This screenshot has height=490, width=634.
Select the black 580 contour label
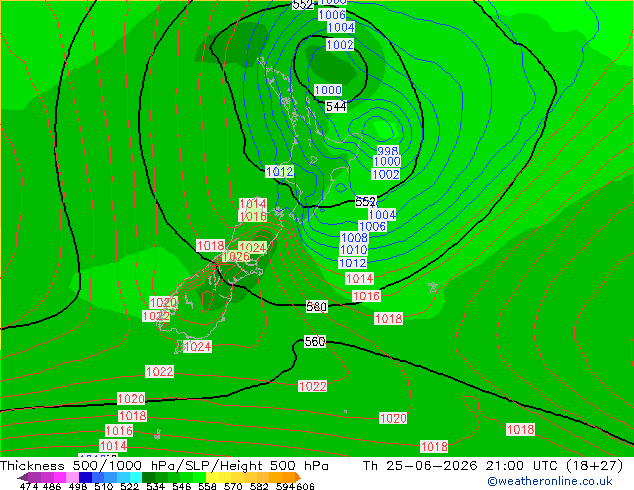pos(316,307)
